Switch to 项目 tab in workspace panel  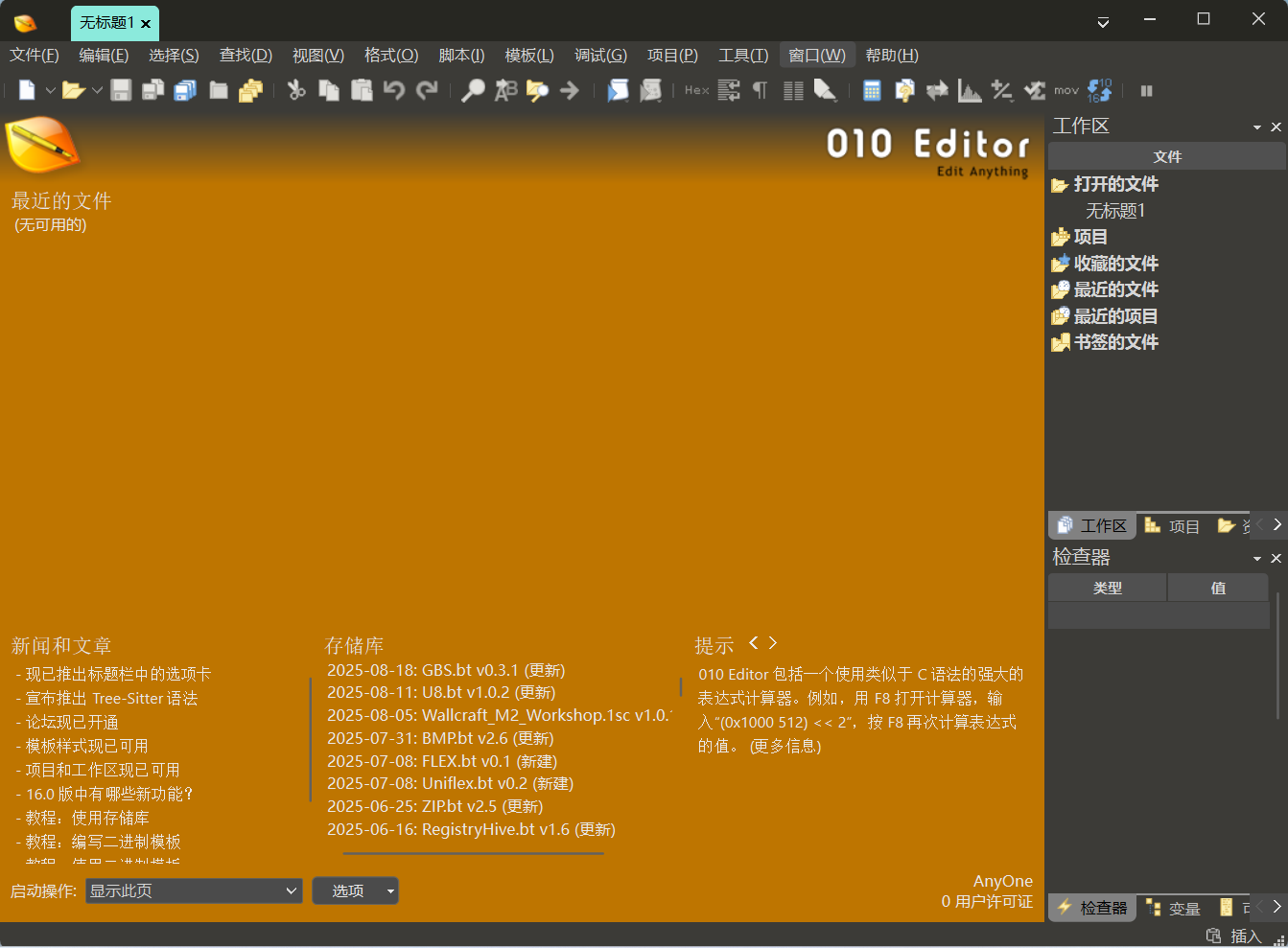click(x=1173, y=526)
